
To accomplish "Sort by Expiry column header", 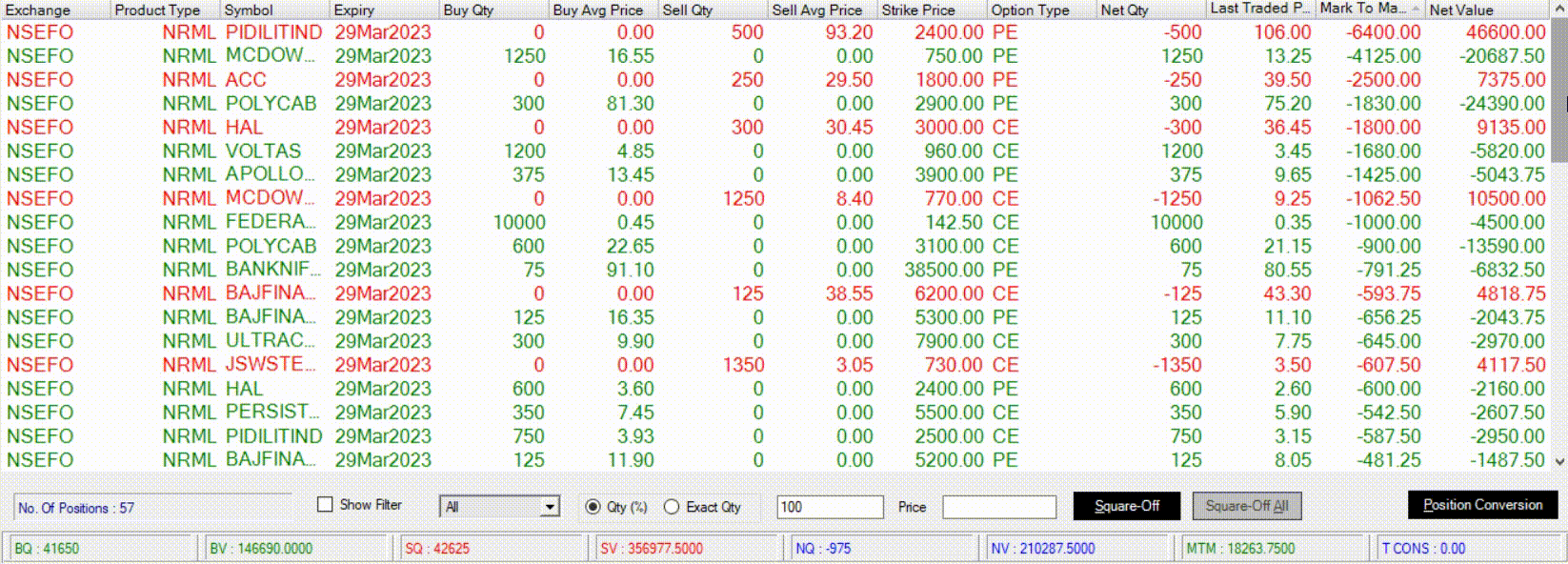I will point(385,10).
